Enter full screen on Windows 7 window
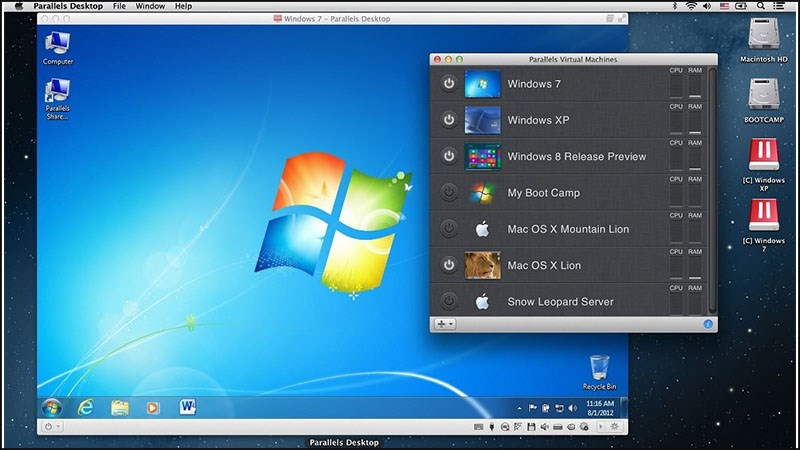This screenshot has width=800, height=450. 622,18
